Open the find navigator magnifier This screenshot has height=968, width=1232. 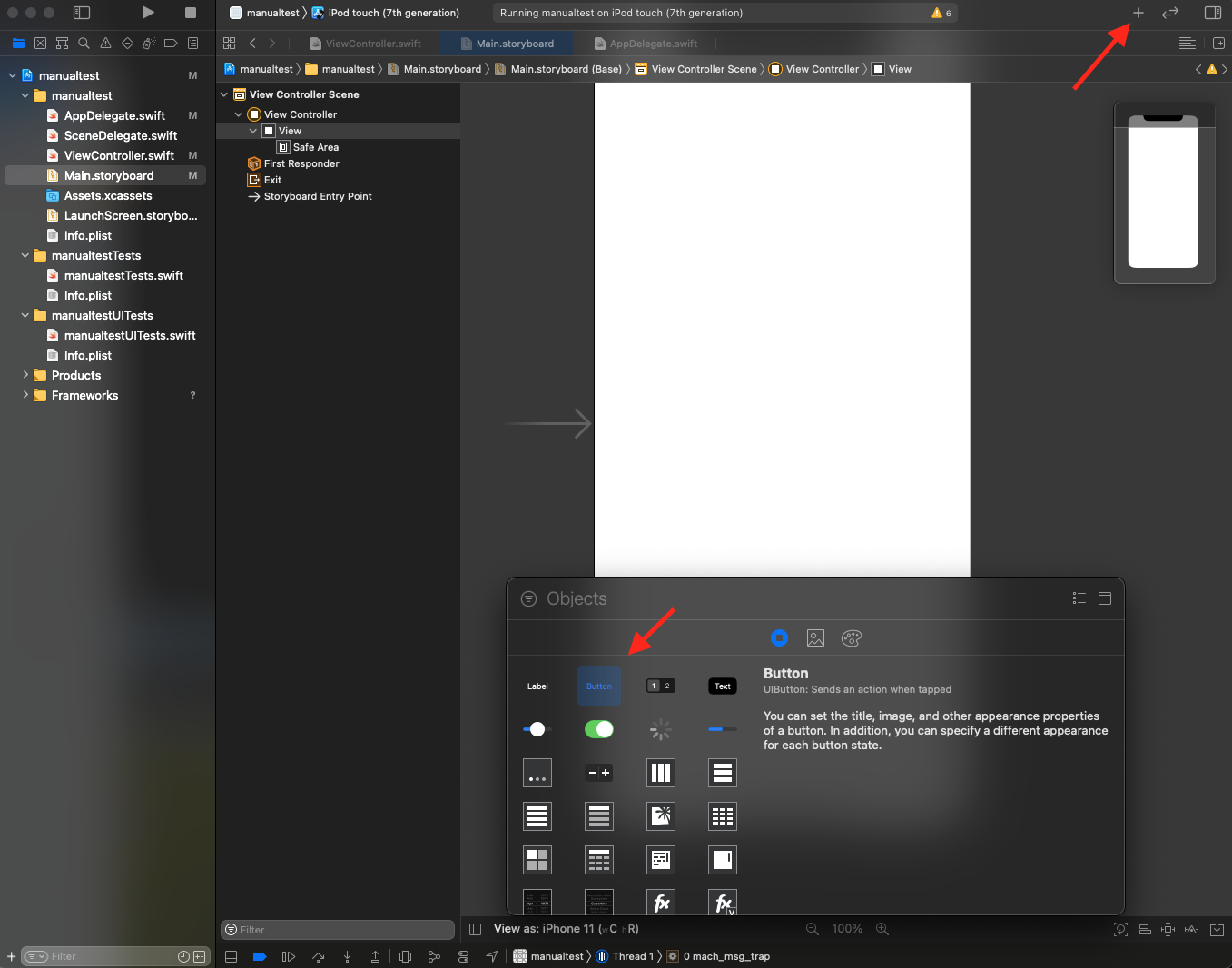[84, 43]
